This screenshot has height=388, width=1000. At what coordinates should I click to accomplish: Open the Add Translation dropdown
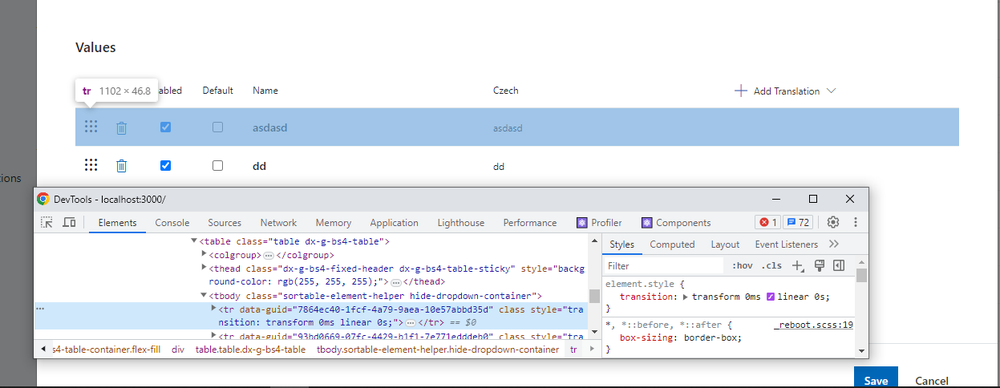click(785, 91)
